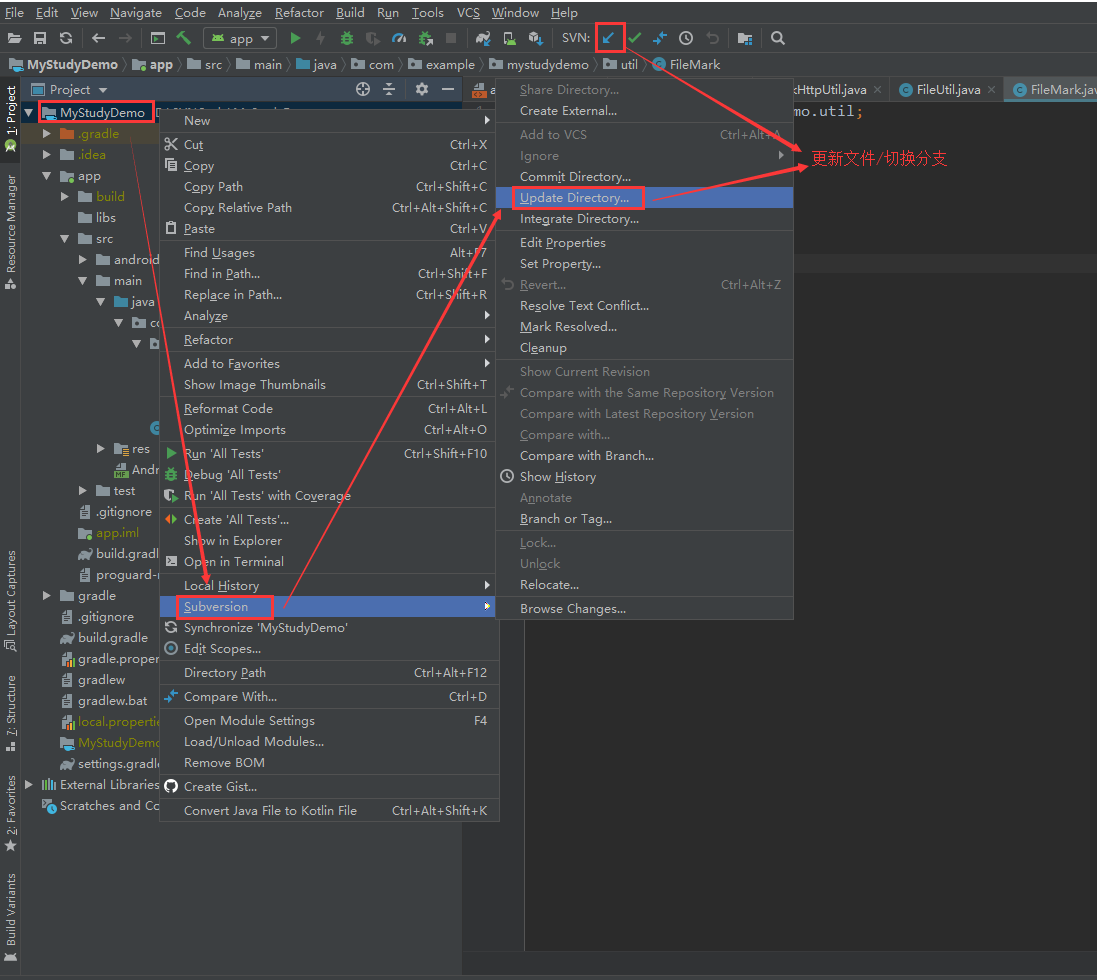Navigate back with the left arrow
The height and width of the screenshot is (980, 1097).
coord(99,38)
